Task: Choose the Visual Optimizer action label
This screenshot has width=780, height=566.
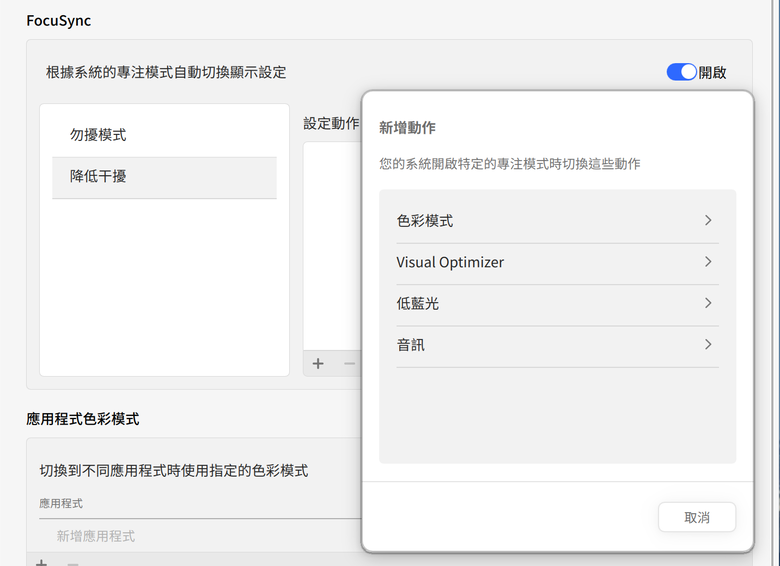Action: pos(450,262)
